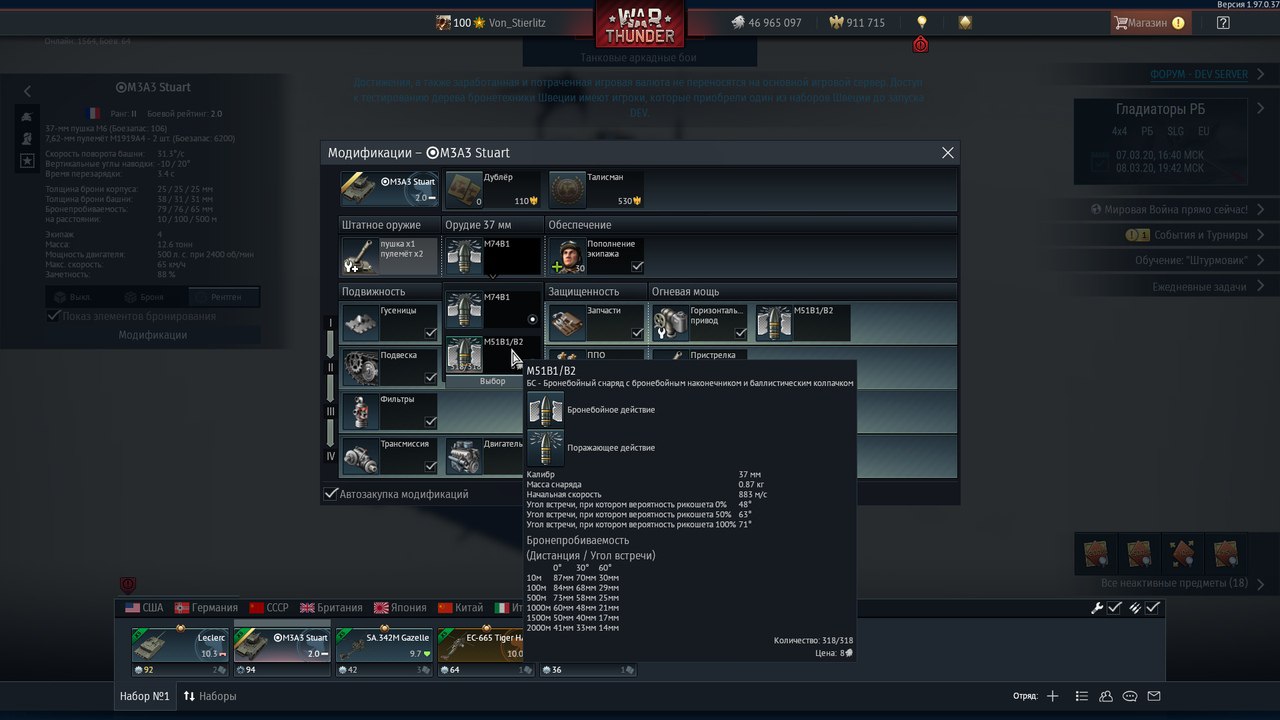Switch to the Германия nation tab
Screen dimensions: 1280x720
(206, 608)
